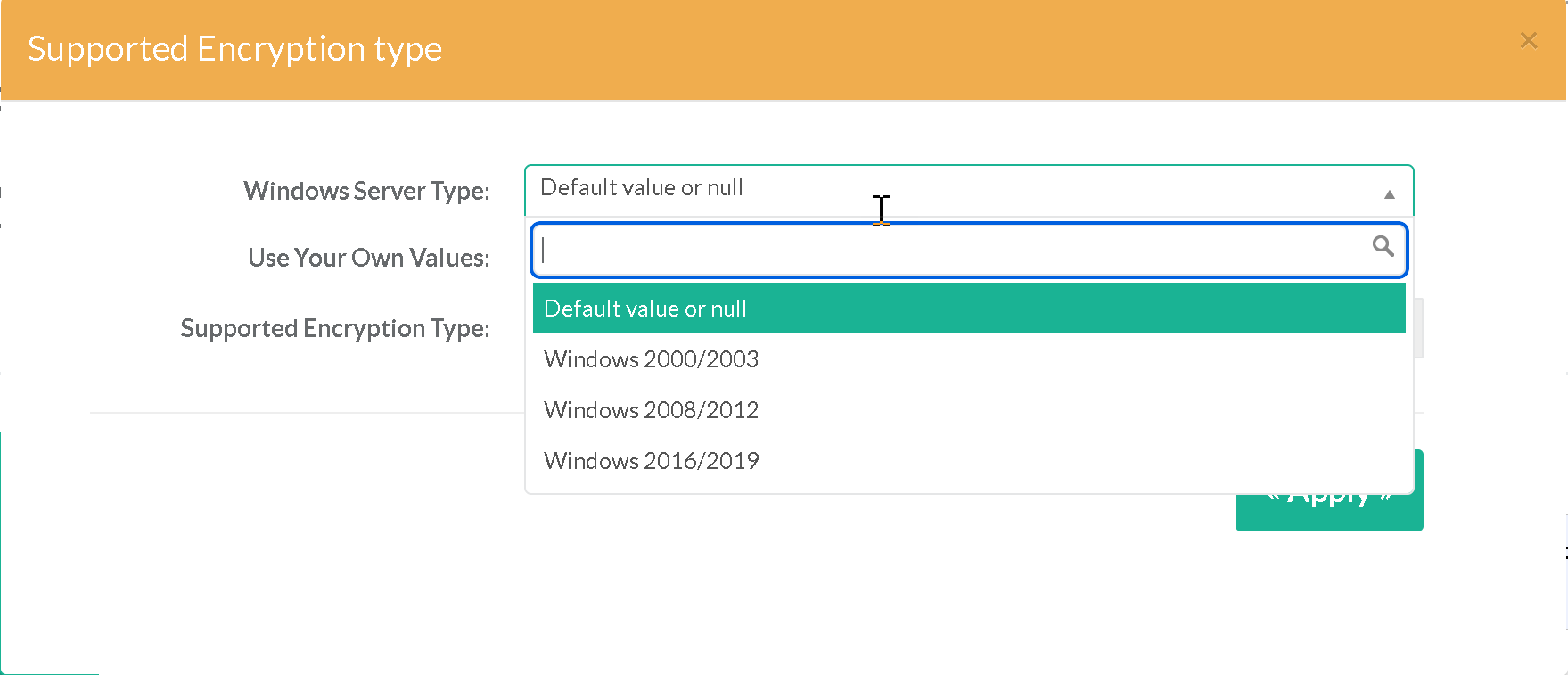This screenshot has width=1568, height=675.
Task: Select the Windows 2016/2019 server type
Action: pos(652,461)
